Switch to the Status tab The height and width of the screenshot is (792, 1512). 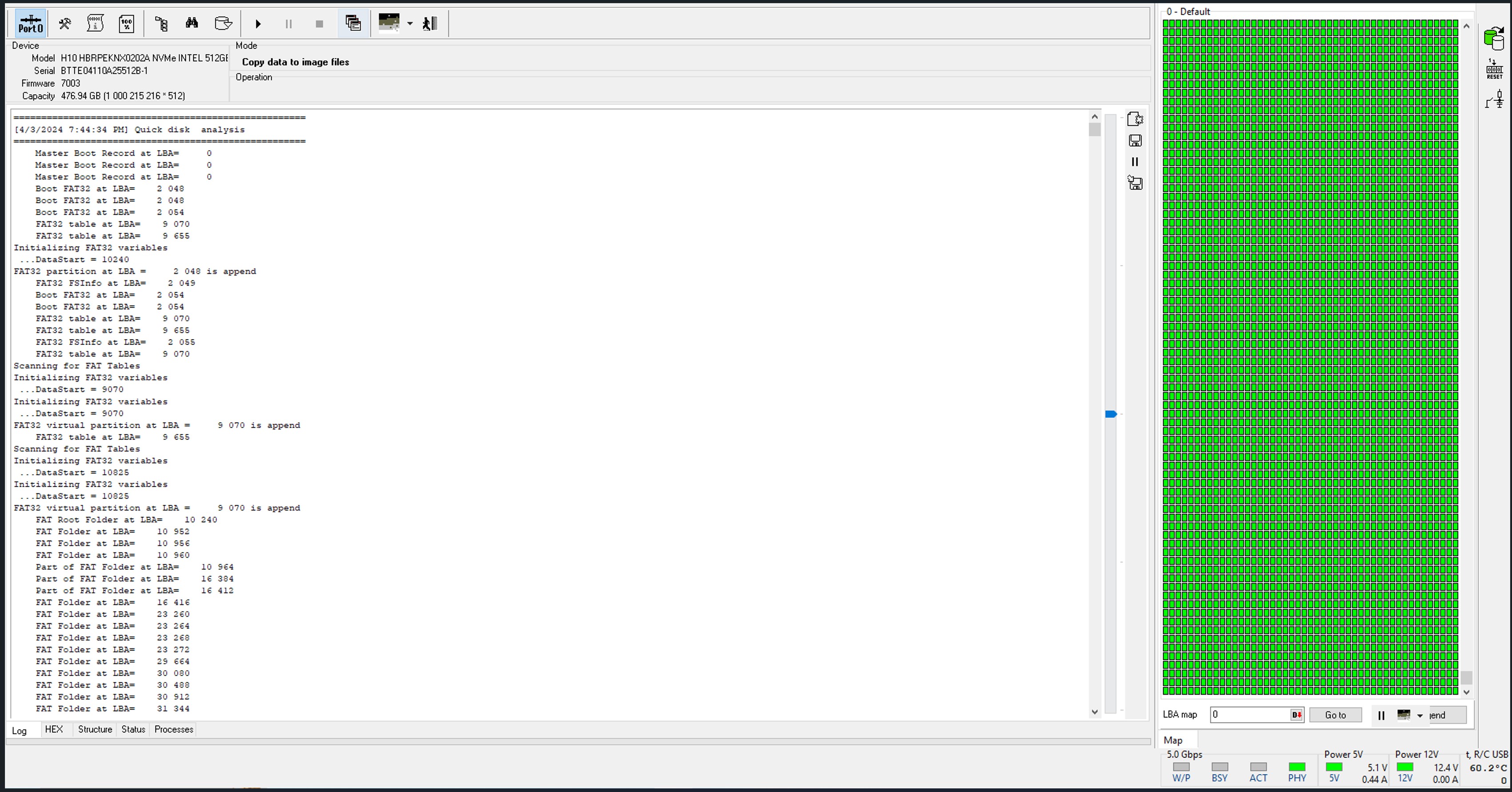pos(133,729)
